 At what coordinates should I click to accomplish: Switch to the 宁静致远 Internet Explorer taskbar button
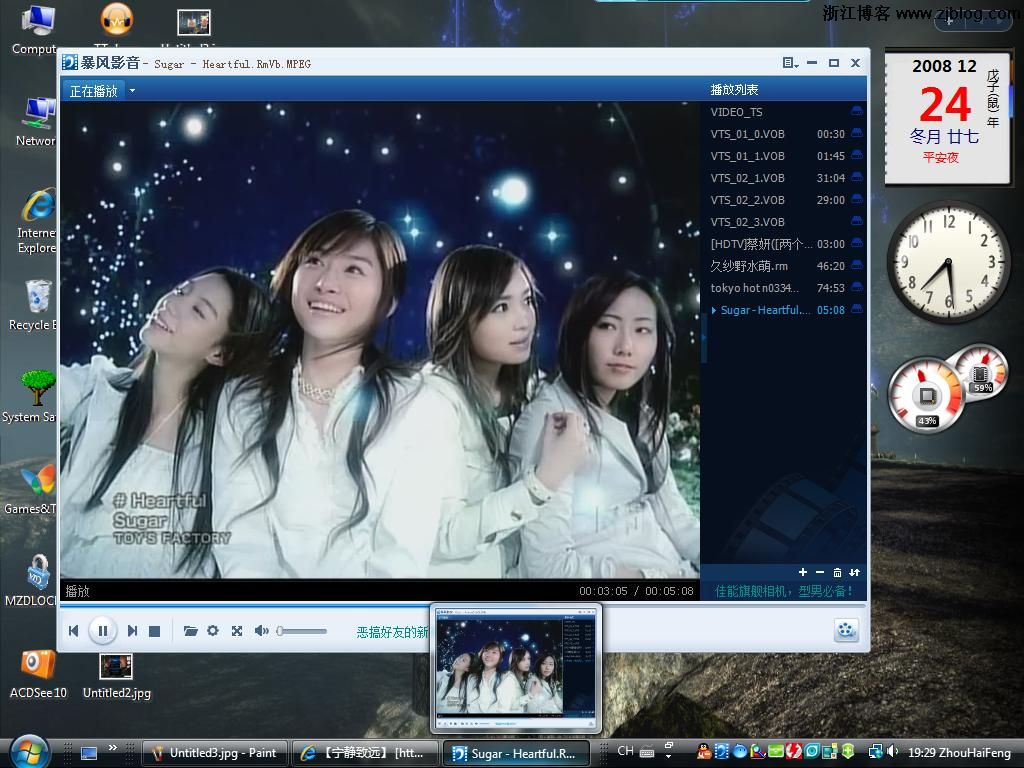[365, 753]
